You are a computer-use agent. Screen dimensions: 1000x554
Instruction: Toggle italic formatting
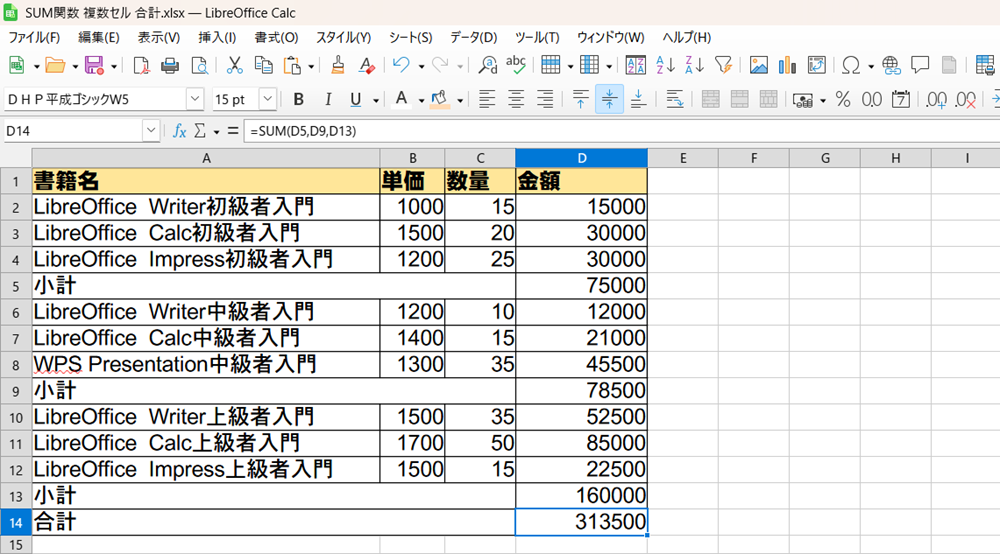tap(327, 99)
